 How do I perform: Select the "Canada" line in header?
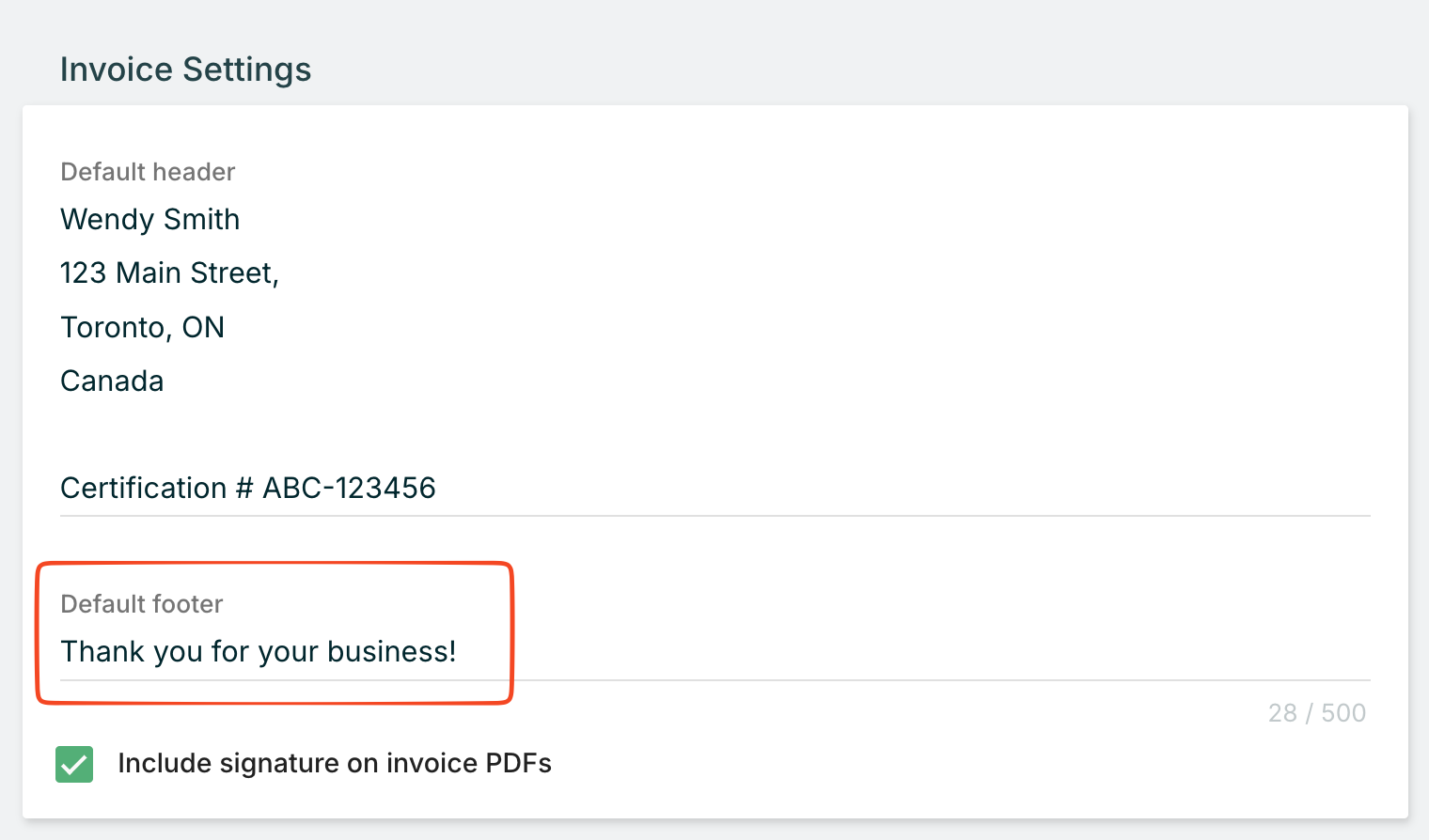(112, 381)
